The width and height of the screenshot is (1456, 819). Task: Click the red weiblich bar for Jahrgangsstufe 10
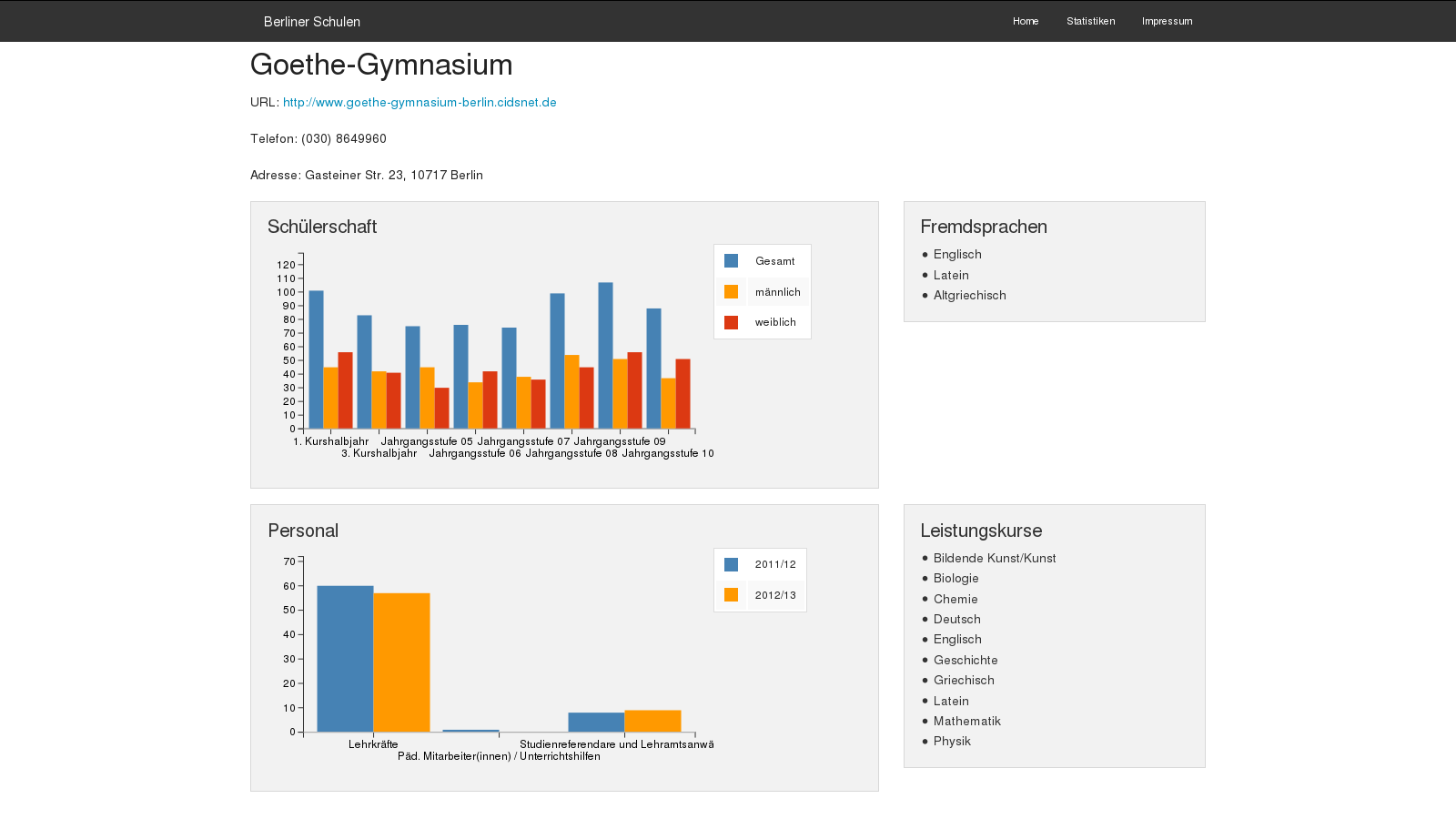tap(682, 394)
